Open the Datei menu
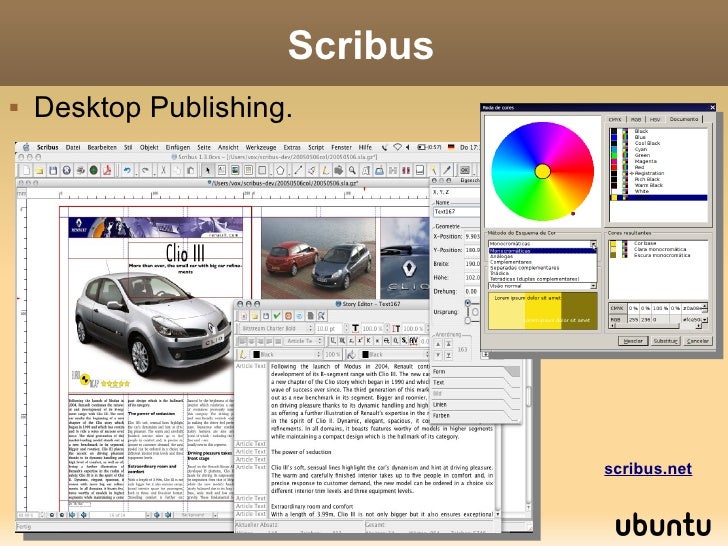This screenshot has height=546, width=728. pos(73,147)
